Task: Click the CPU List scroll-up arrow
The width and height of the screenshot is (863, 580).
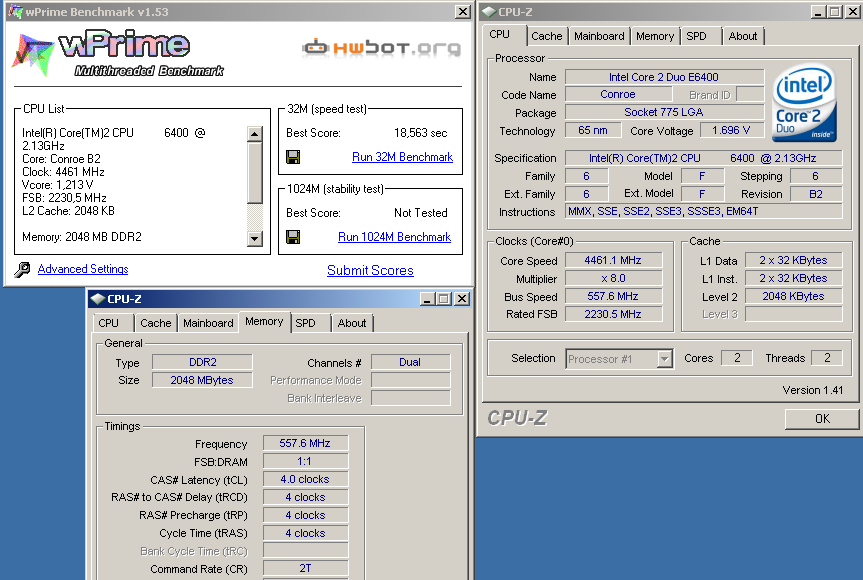Action: pos(254,134)
